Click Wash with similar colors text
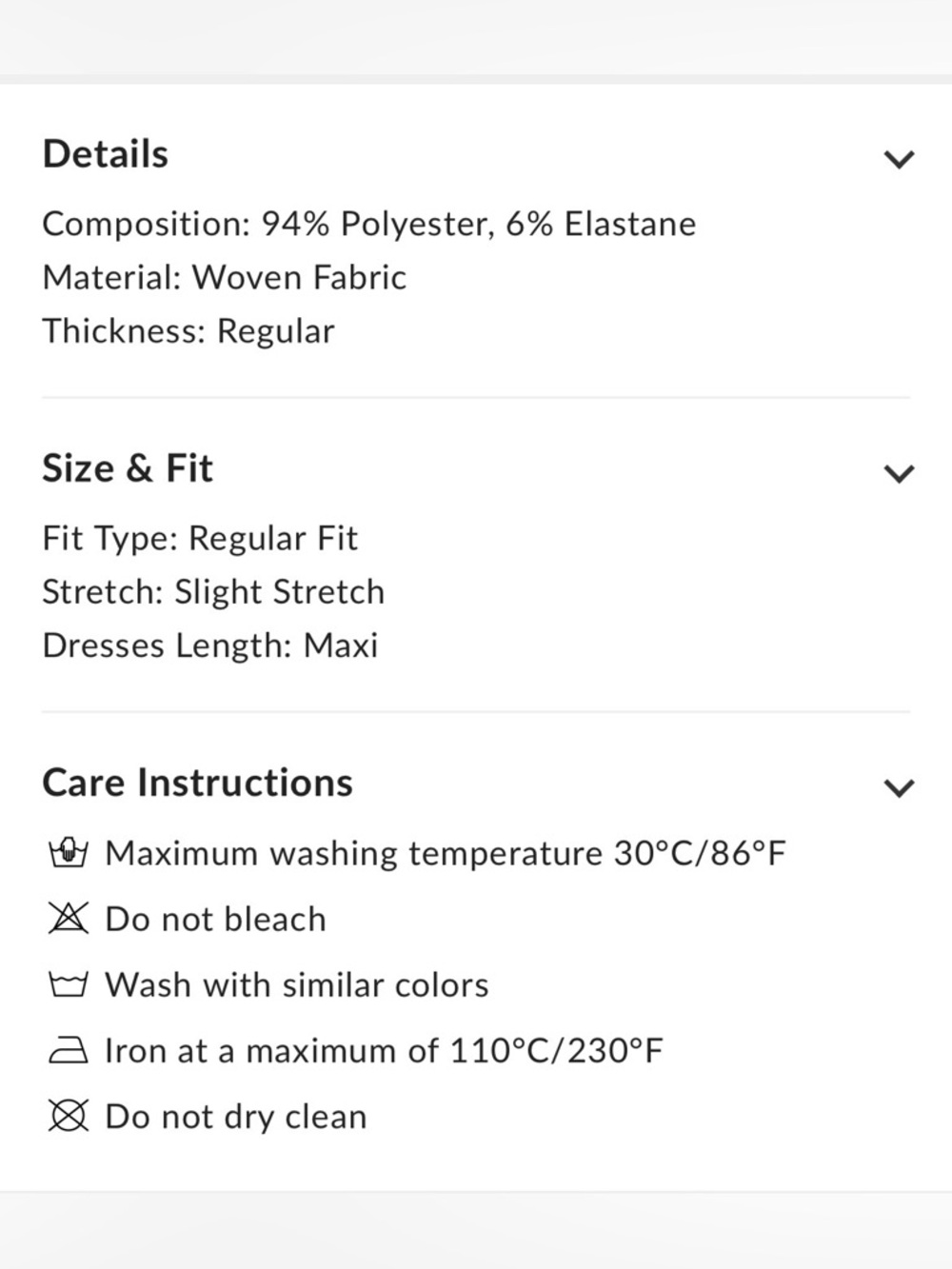 pyautogui.click(x=297, y=985)
